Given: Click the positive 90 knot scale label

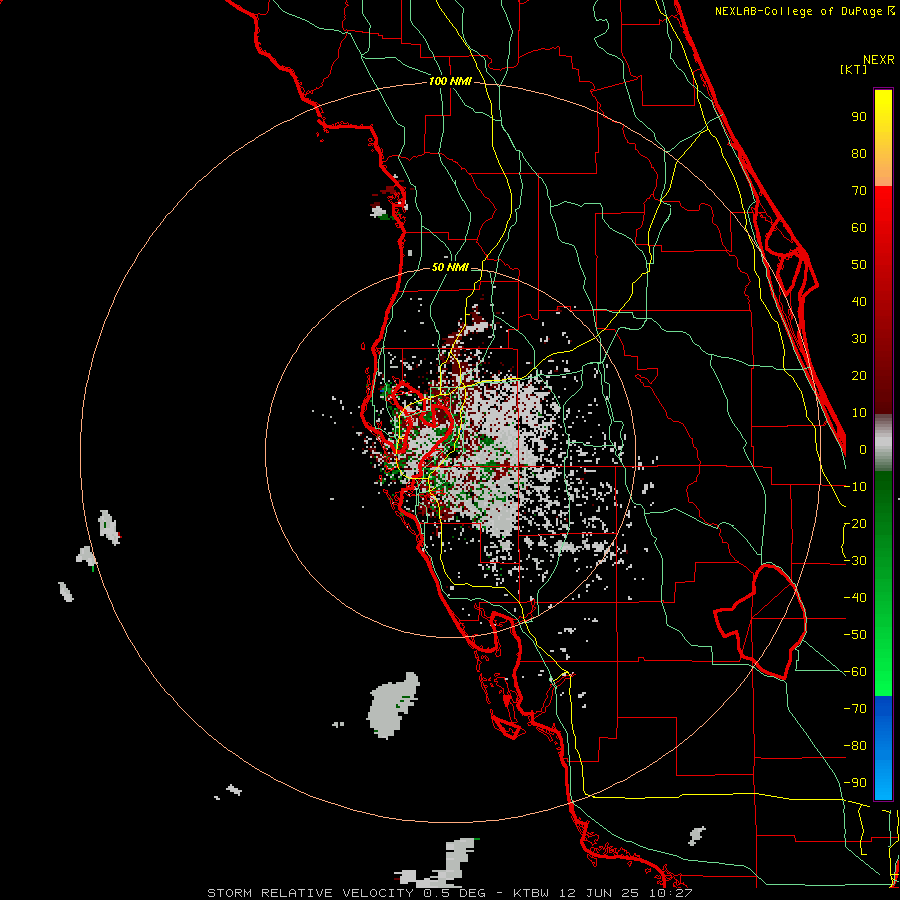Looking at the screenshot, I should click(859, 117).
